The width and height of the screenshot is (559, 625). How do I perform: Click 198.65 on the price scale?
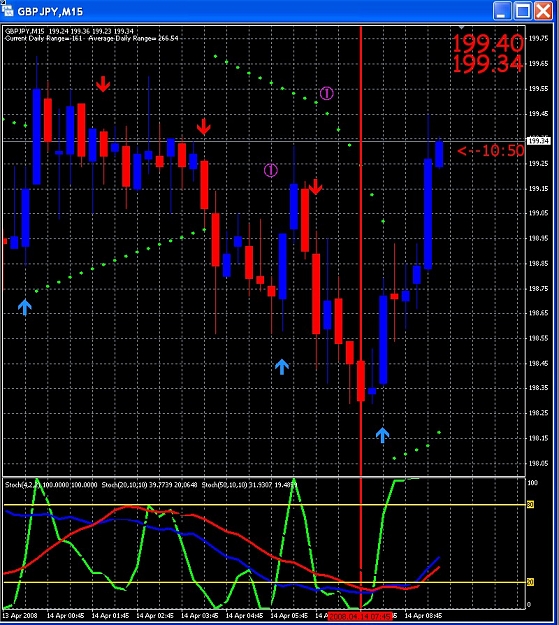click(538, 313)
